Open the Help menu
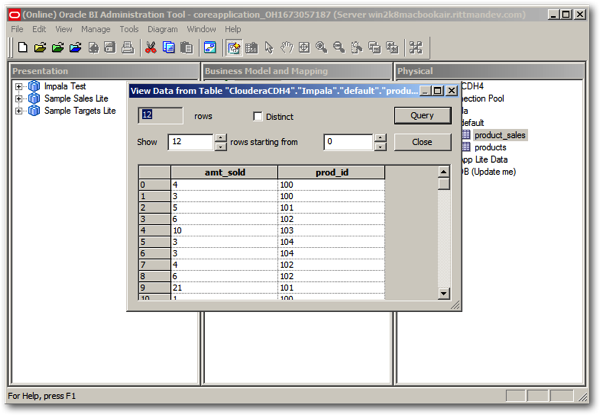Image resolution: width=600 pixels, height=415 pixels. tap(233, 29)
